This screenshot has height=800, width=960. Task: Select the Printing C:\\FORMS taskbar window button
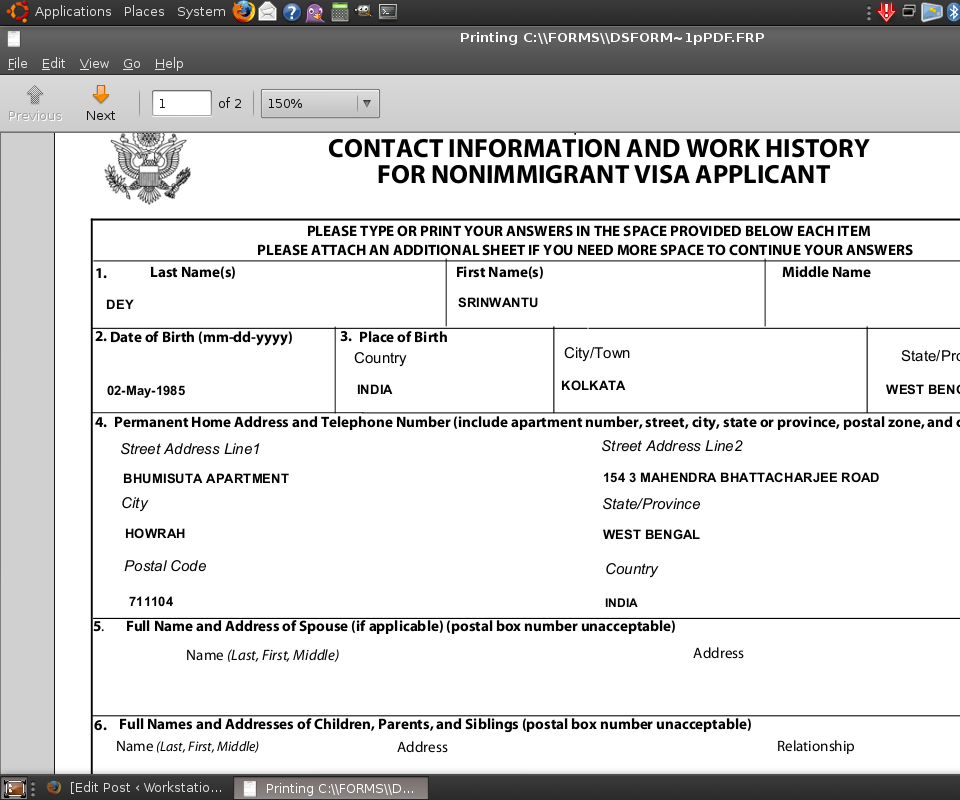tap(331, 788)
